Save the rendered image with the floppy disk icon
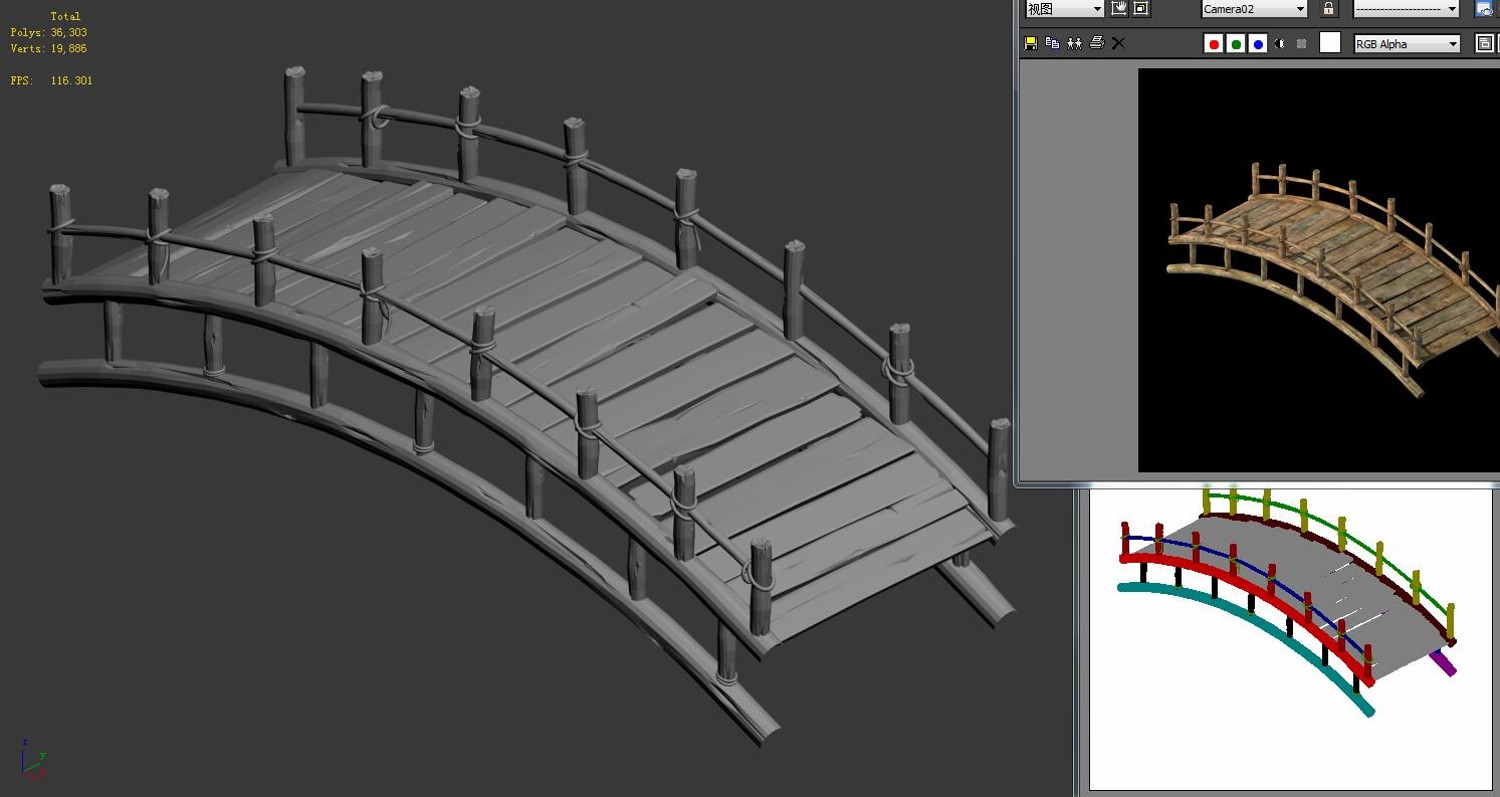This screenshot has width=1500, height=797. (x=1031, y=43)
